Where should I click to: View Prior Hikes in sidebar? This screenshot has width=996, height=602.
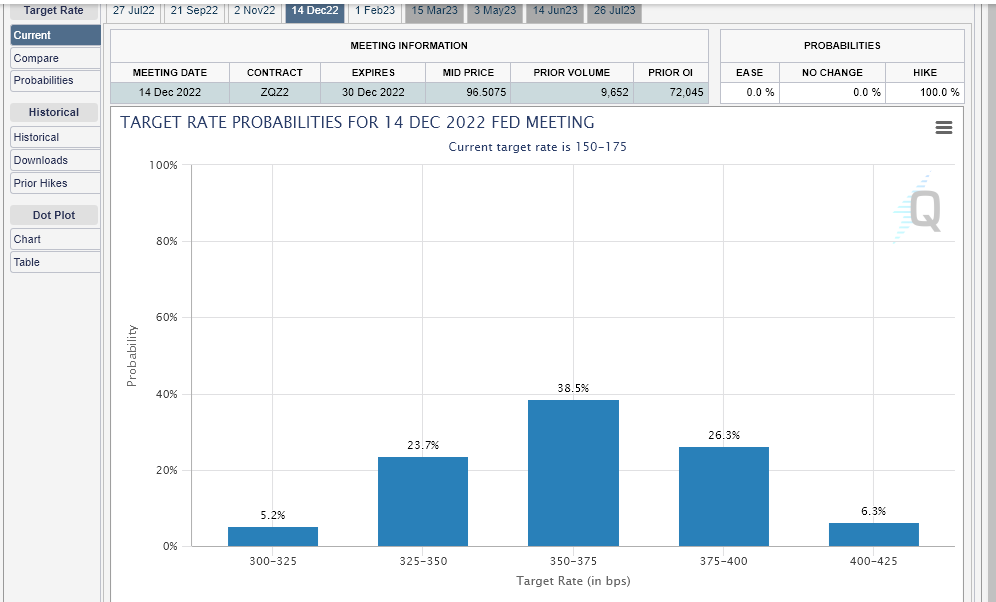tap(55, 183)
